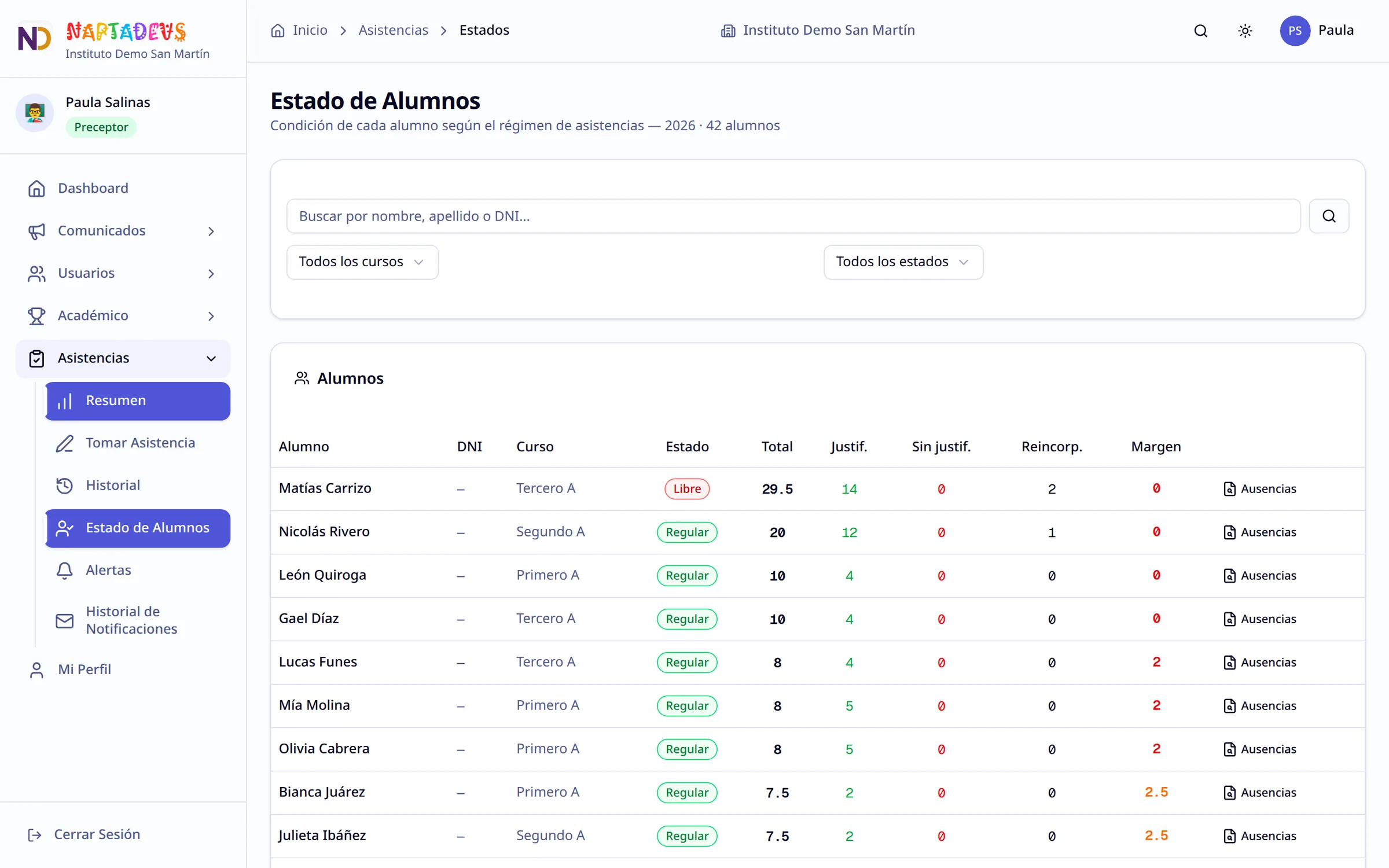Image resolution: width=1389 pixels, height=868 pixels.
Task: Go to Dashboard in the sidebar
Action: [x=123, y=189]
